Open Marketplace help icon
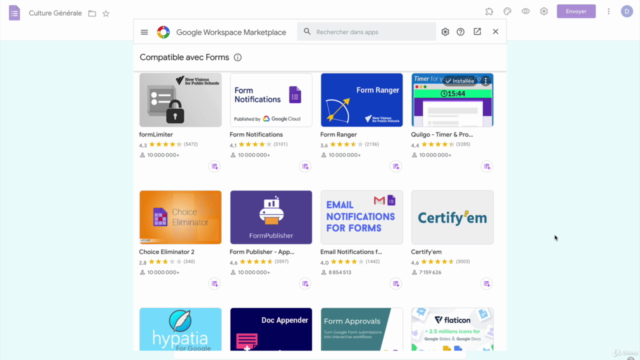Screen dimensions: 640x360 (460, 32)
